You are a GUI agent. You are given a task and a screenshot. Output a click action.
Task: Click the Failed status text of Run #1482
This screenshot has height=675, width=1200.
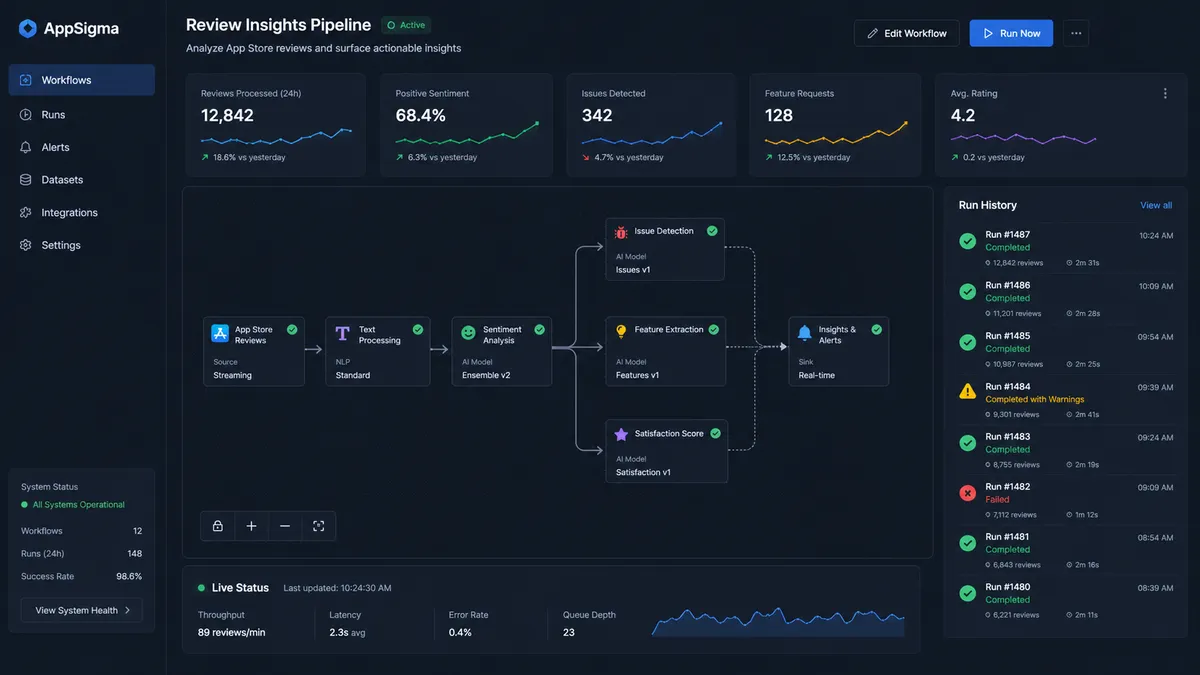click(x=997, y=499)
